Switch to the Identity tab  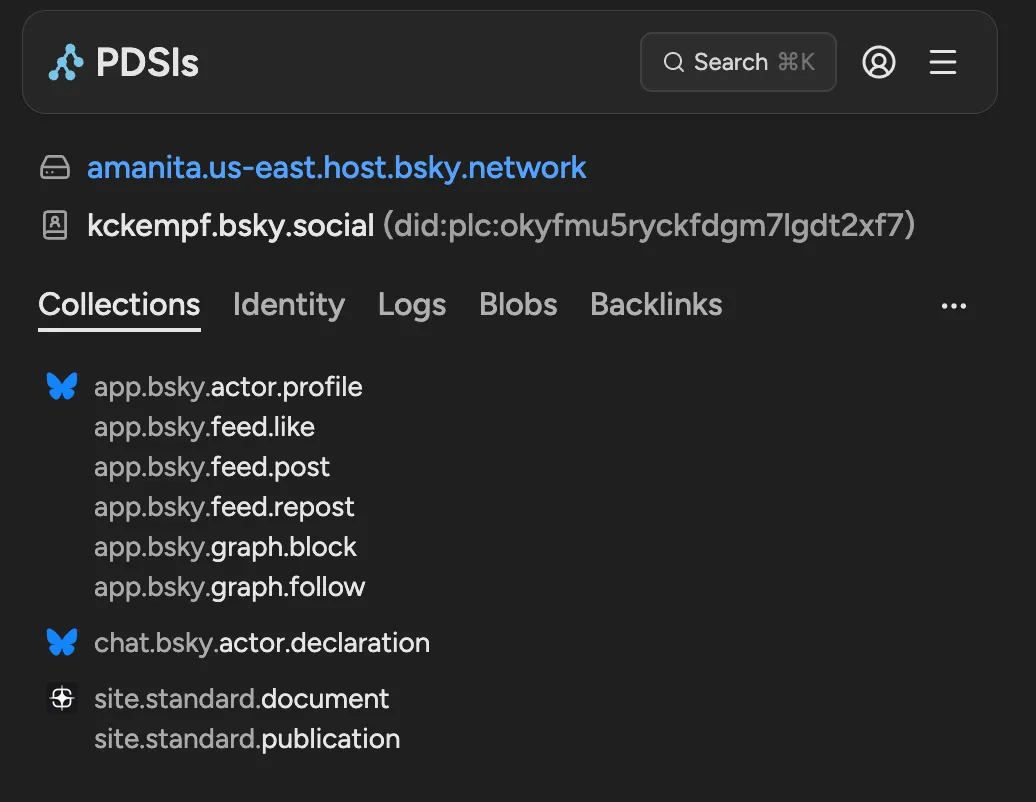pyautogui.click(x=289, y=305)
